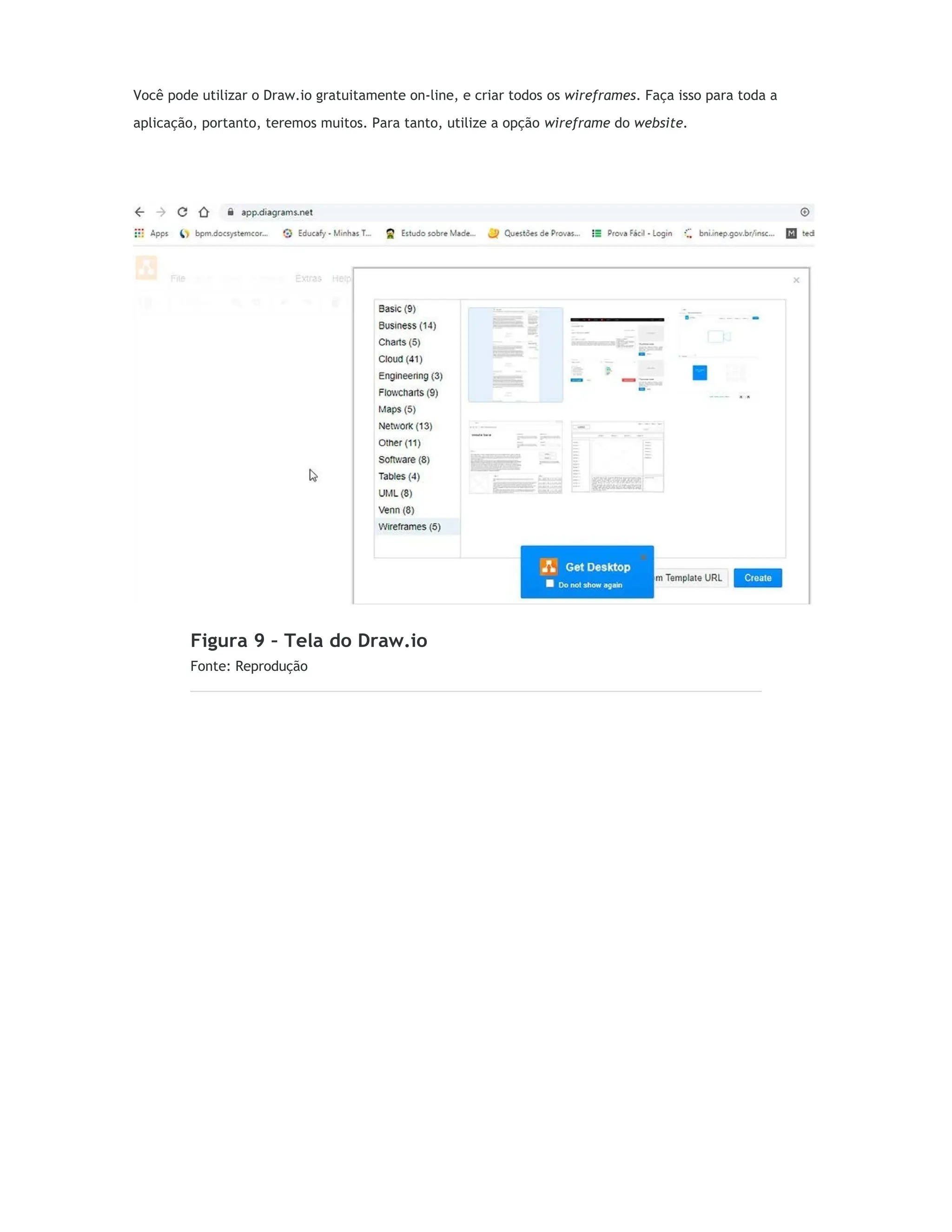This screenshot has width=952, height=1232.
Task: Select the Wireframes (5) category
Action: [417, 526]
